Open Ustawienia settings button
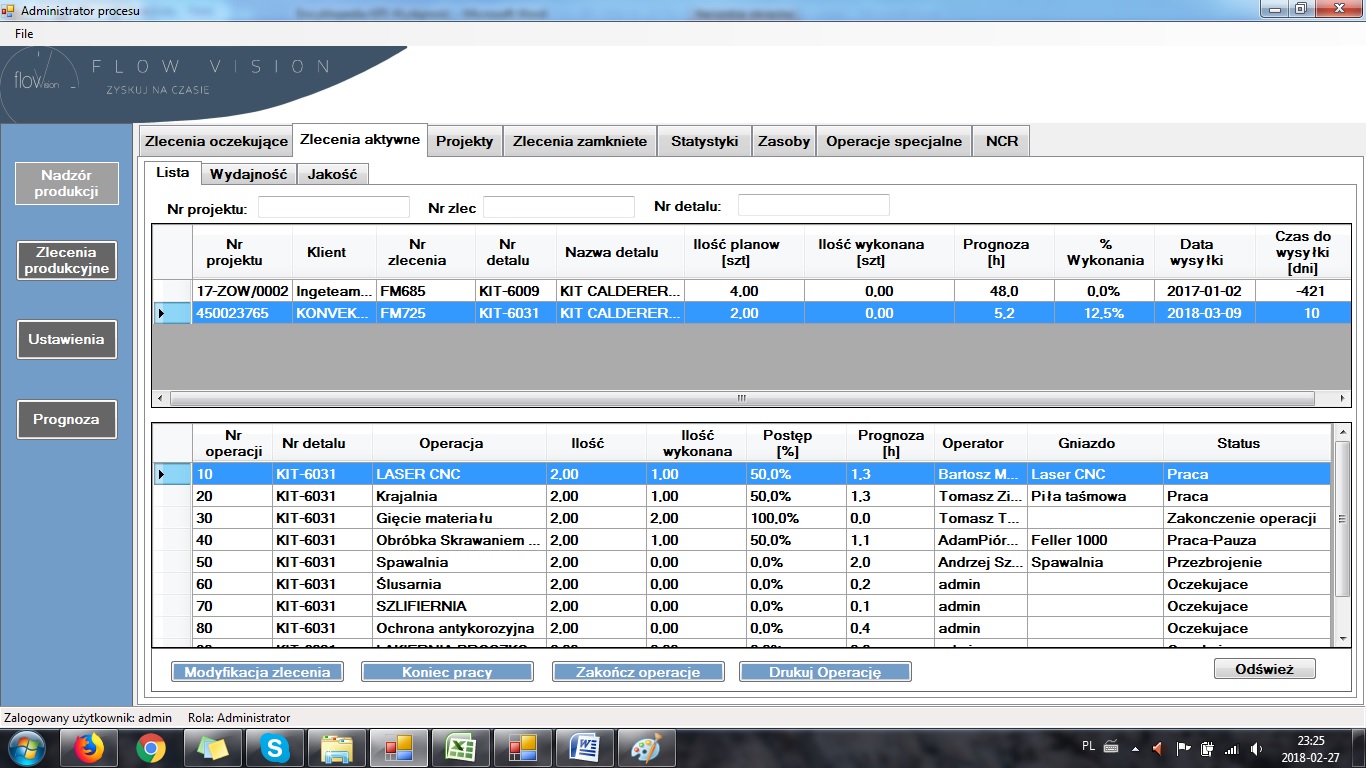This screenshot has width=1366, height=768. pos(66,339)
